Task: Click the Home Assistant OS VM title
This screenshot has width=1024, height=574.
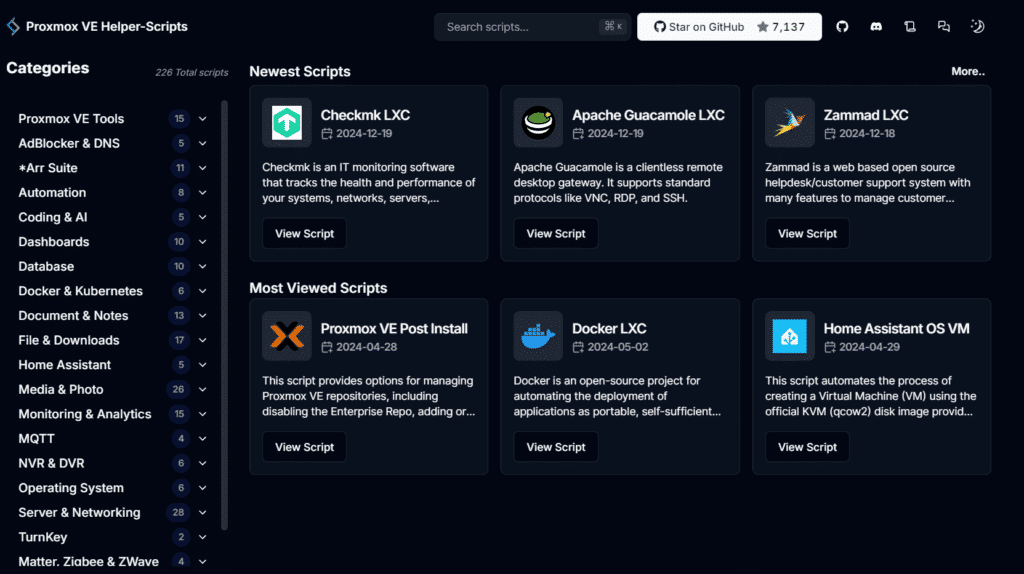Action: coord(896,328)
